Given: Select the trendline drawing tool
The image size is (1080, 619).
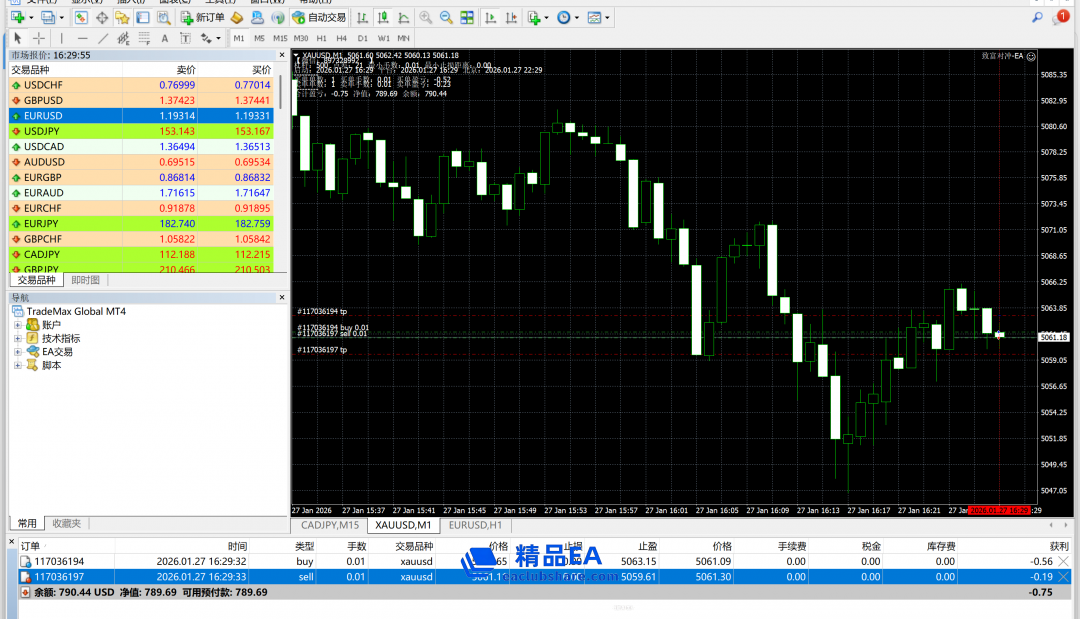Looking at the screenshot, I should coord(102,38).
